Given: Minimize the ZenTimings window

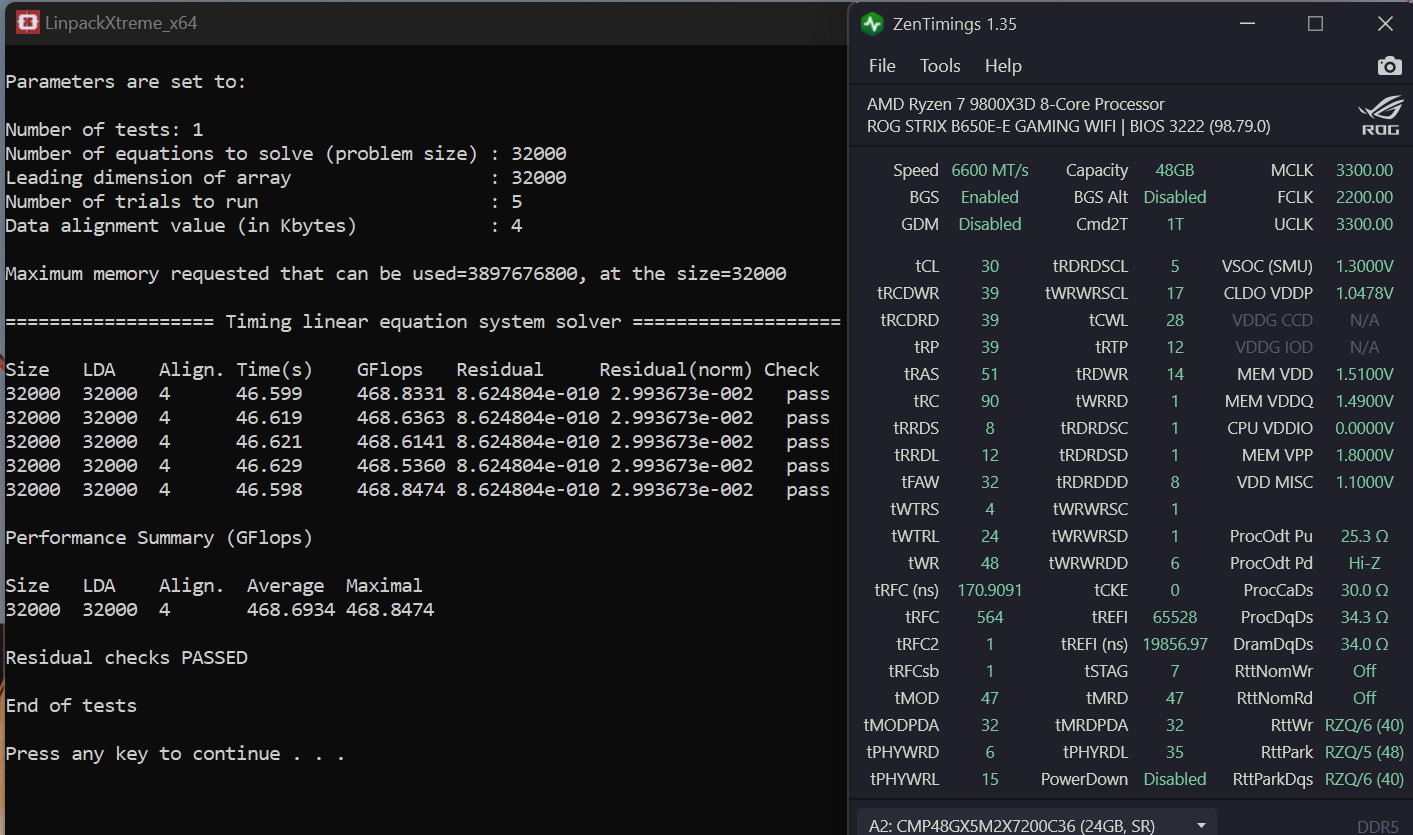Looking at the screenshot, I should 1247,24.
